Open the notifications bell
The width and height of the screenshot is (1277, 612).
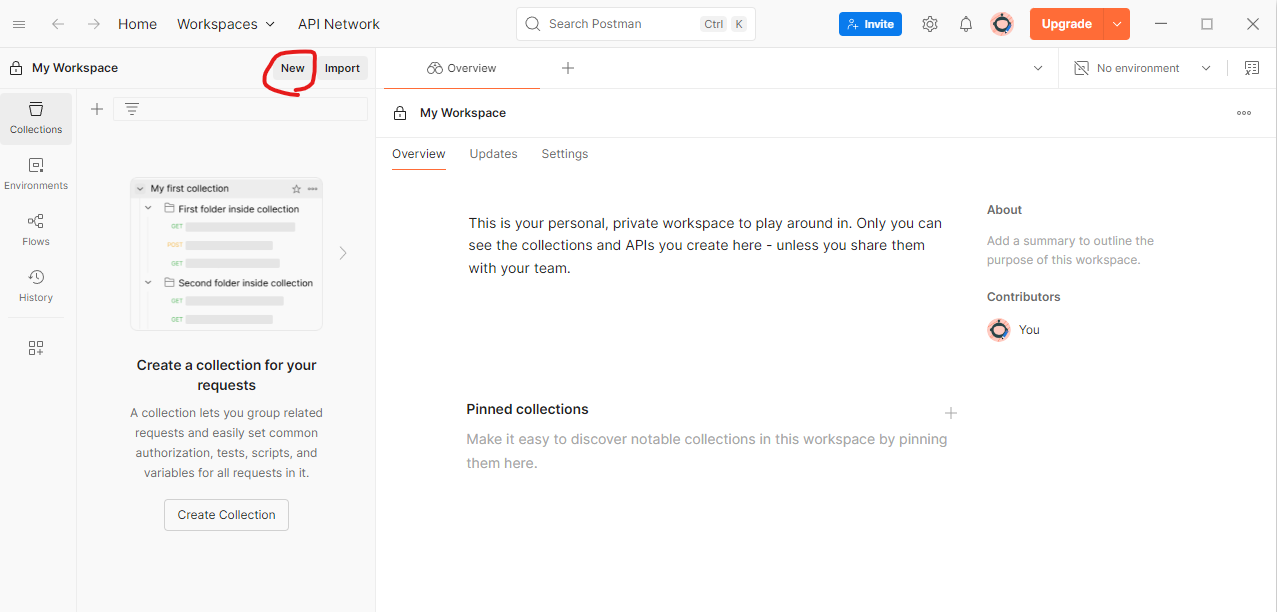coord(966,24)
